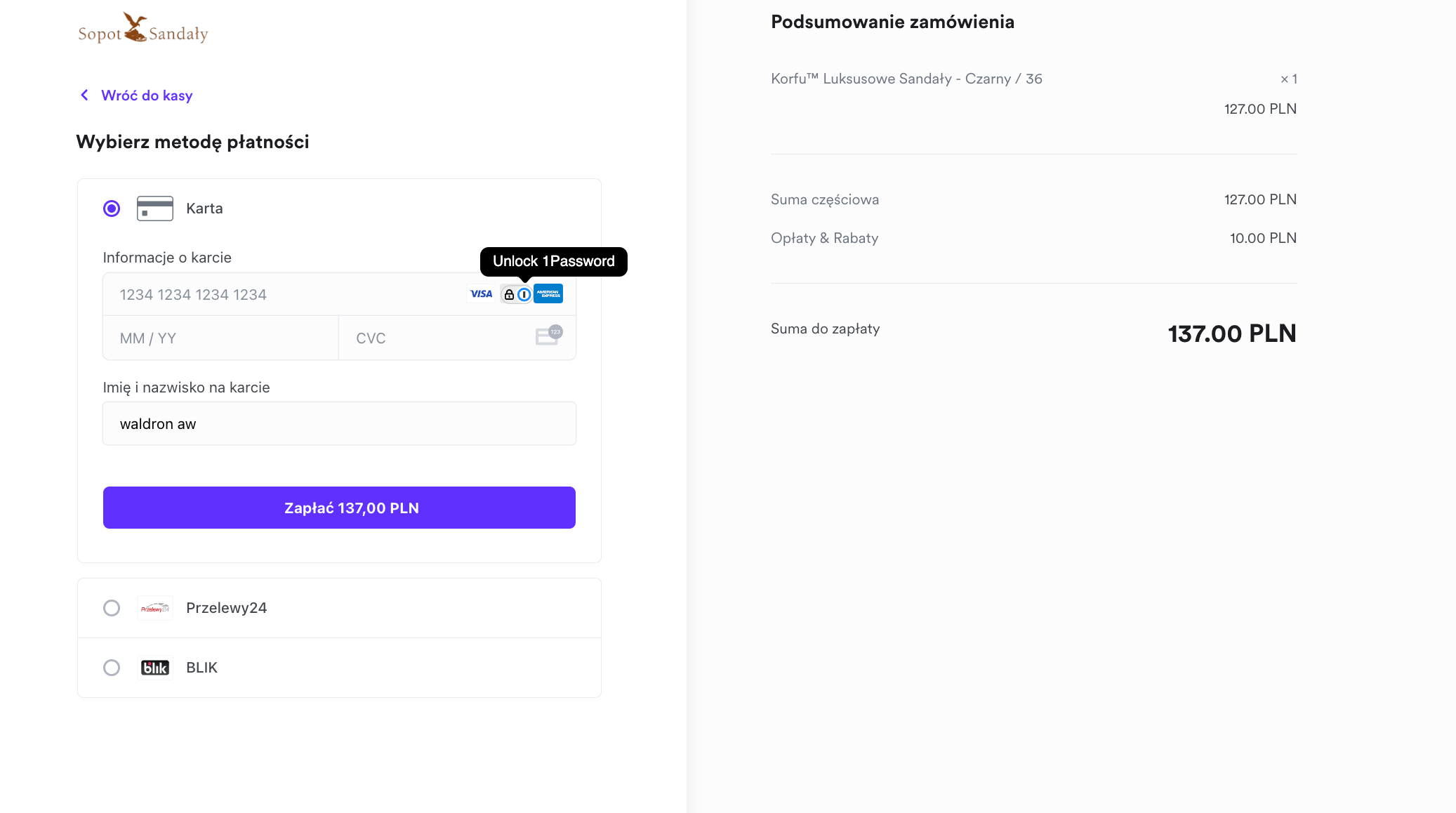Click the BLIK logo icon
This screenshot has height=813, width=1456.
click(x=154, y=668)
